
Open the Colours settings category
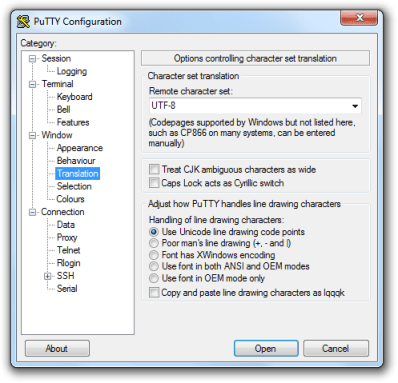click(70, 199)
